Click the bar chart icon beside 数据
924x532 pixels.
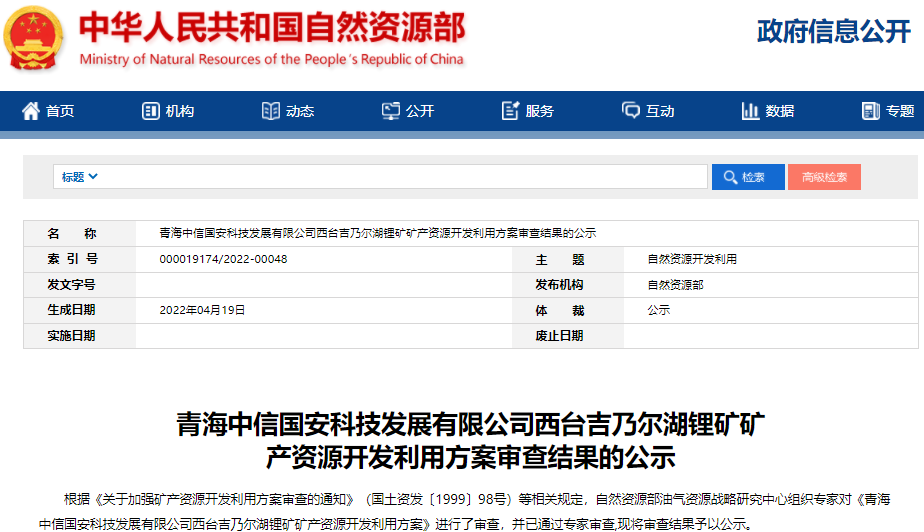[750, 111]
